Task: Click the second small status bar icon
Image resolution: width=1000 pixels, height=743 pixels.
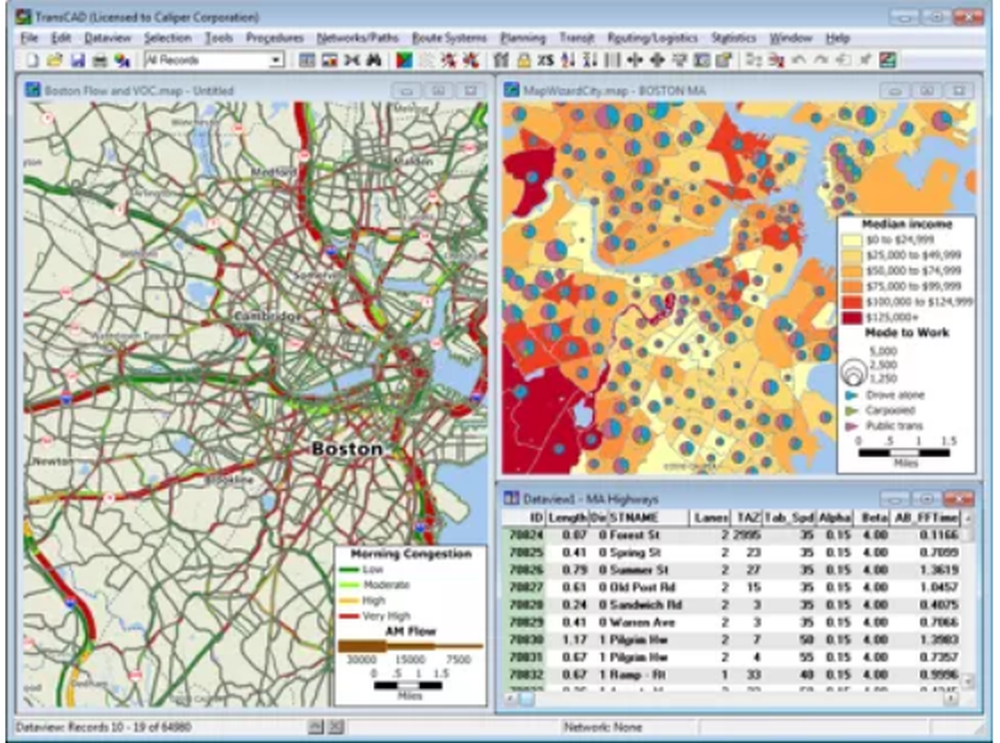Action: tap(336, 726)
